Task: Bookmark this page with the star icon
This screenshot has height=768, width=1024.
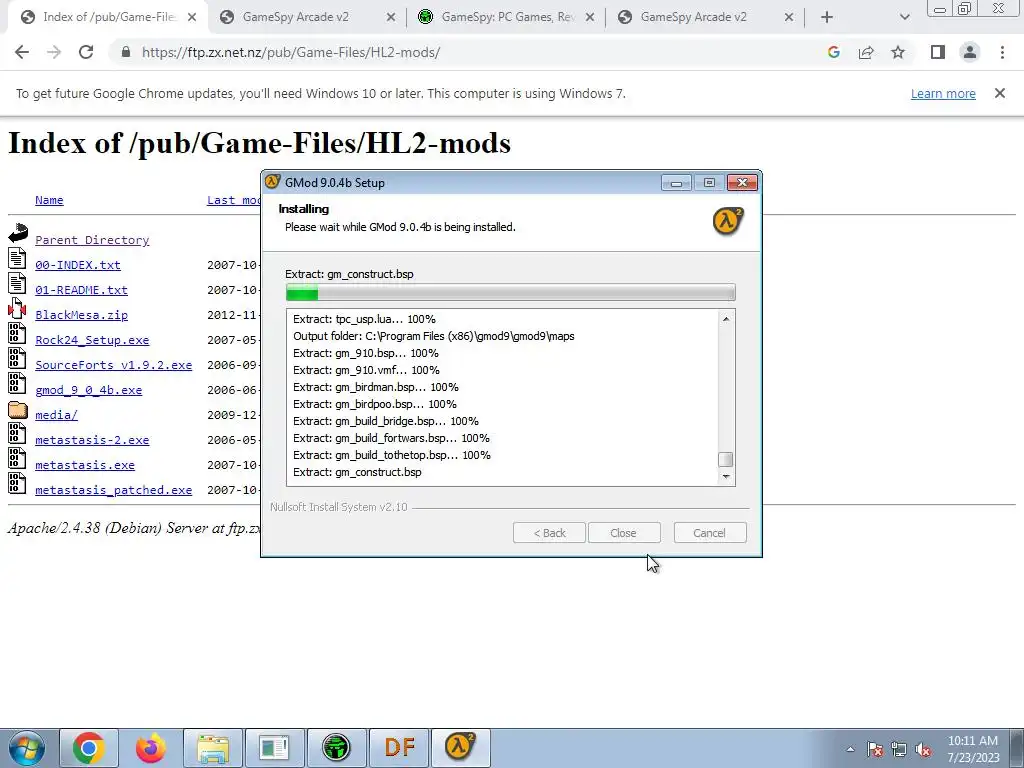Action: (898, 52)
